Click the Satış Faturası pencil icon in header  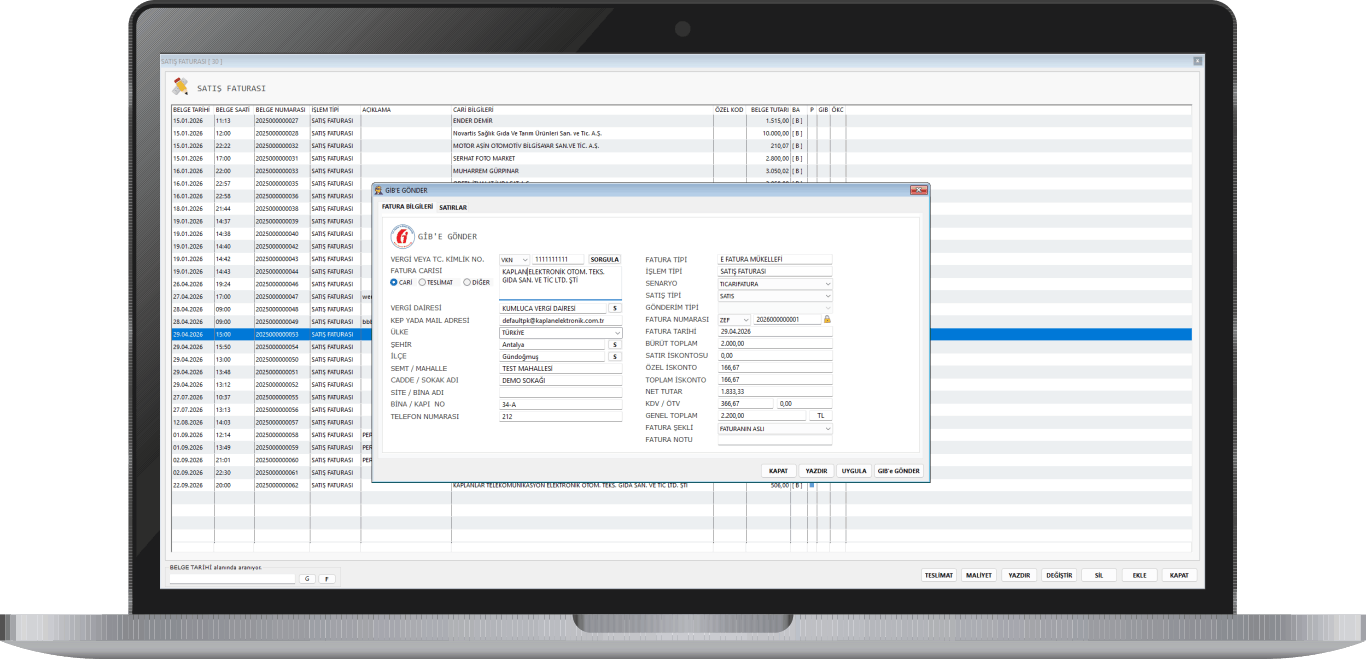180,86
